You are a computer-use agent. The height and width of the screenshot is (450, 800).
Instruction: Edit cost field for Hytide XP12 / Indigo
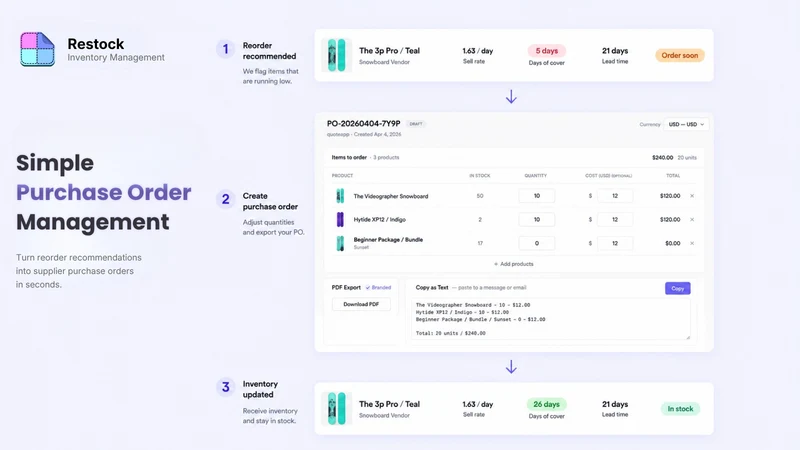pyautogui.click(x=615, y=219)
